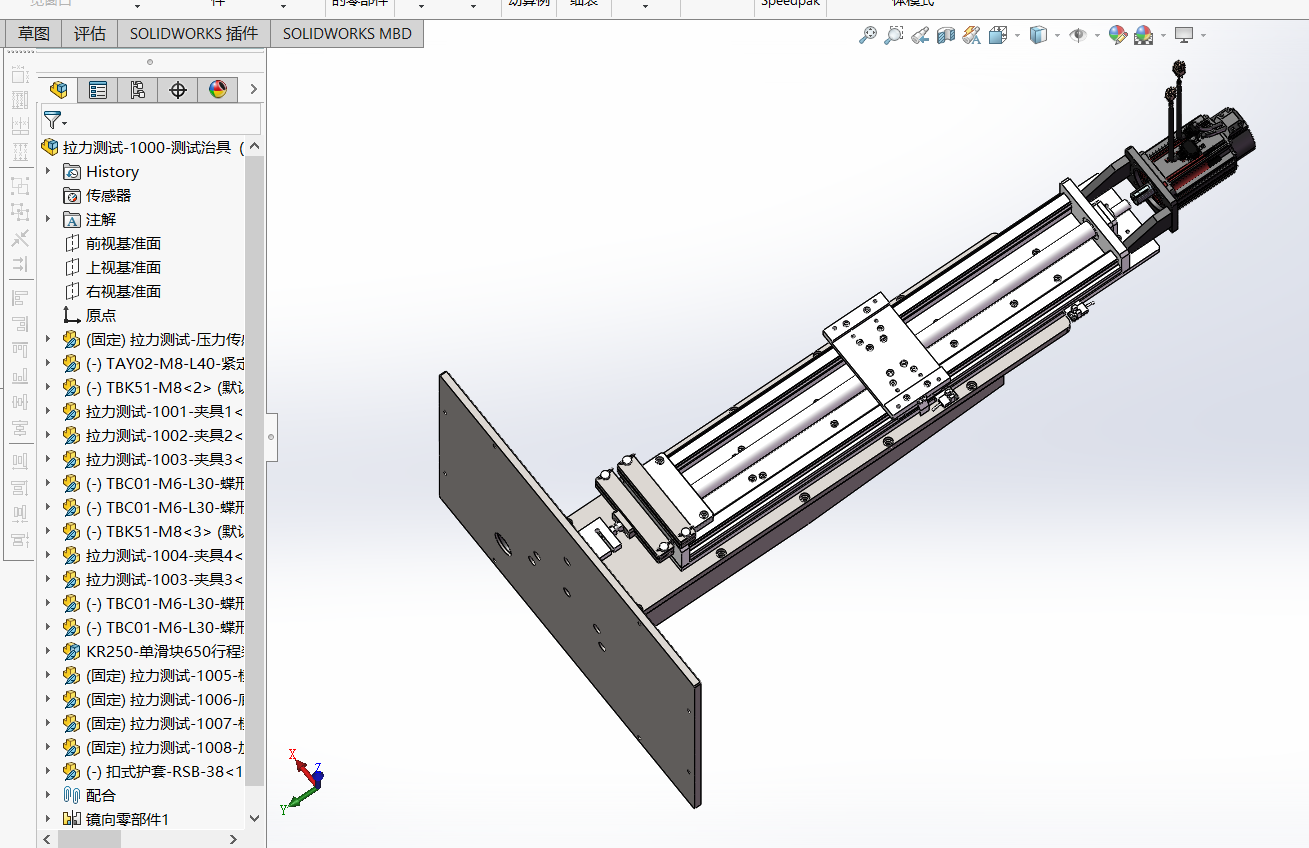Image resolution: width=1309 pixels, height=848 pixels.
Task: Select the 前视基准面 plane
Action: 123,244
